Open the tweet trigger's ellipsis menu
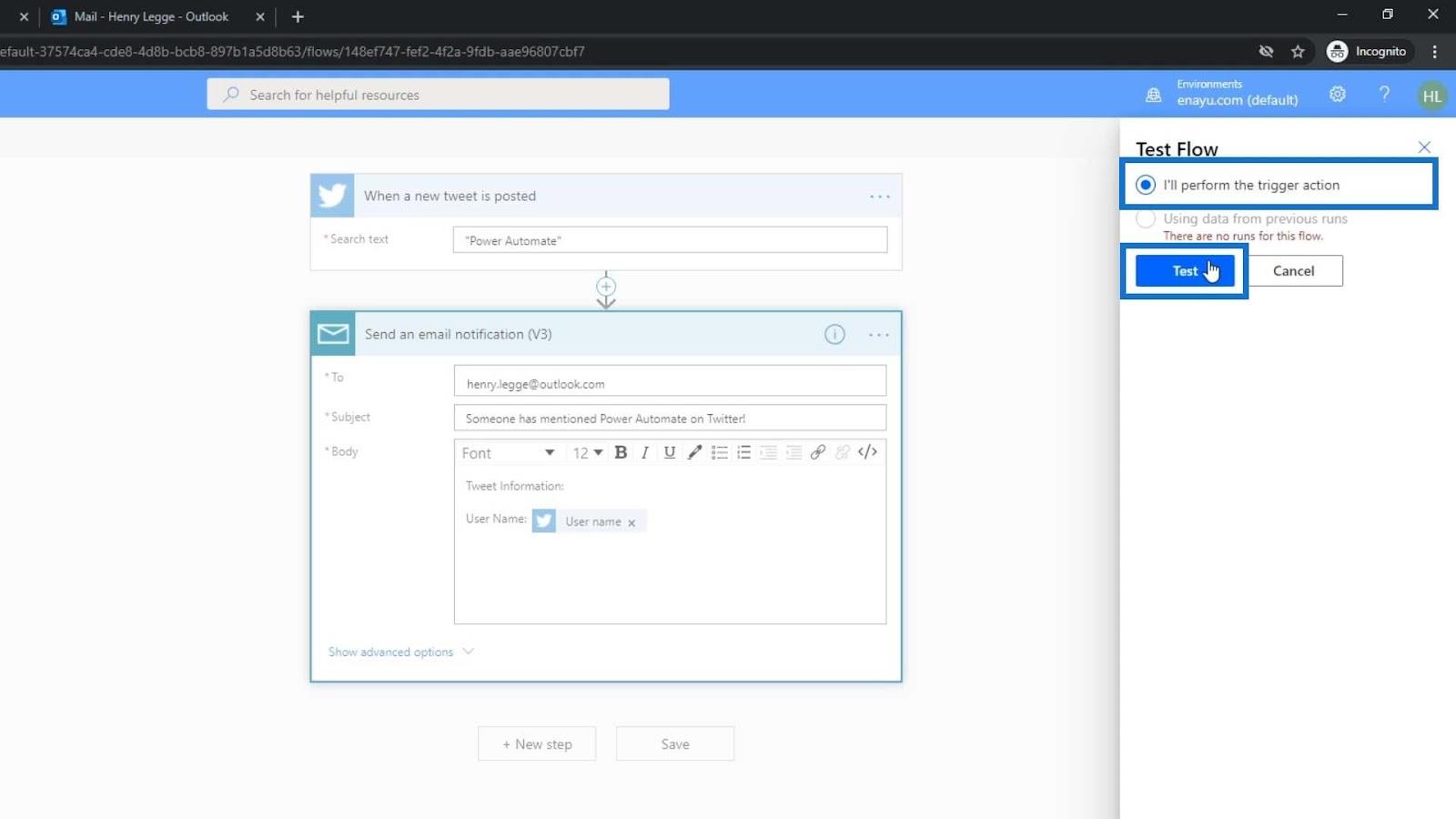Viewport: 1456px width, 819px height. click(x=879, y=197)
